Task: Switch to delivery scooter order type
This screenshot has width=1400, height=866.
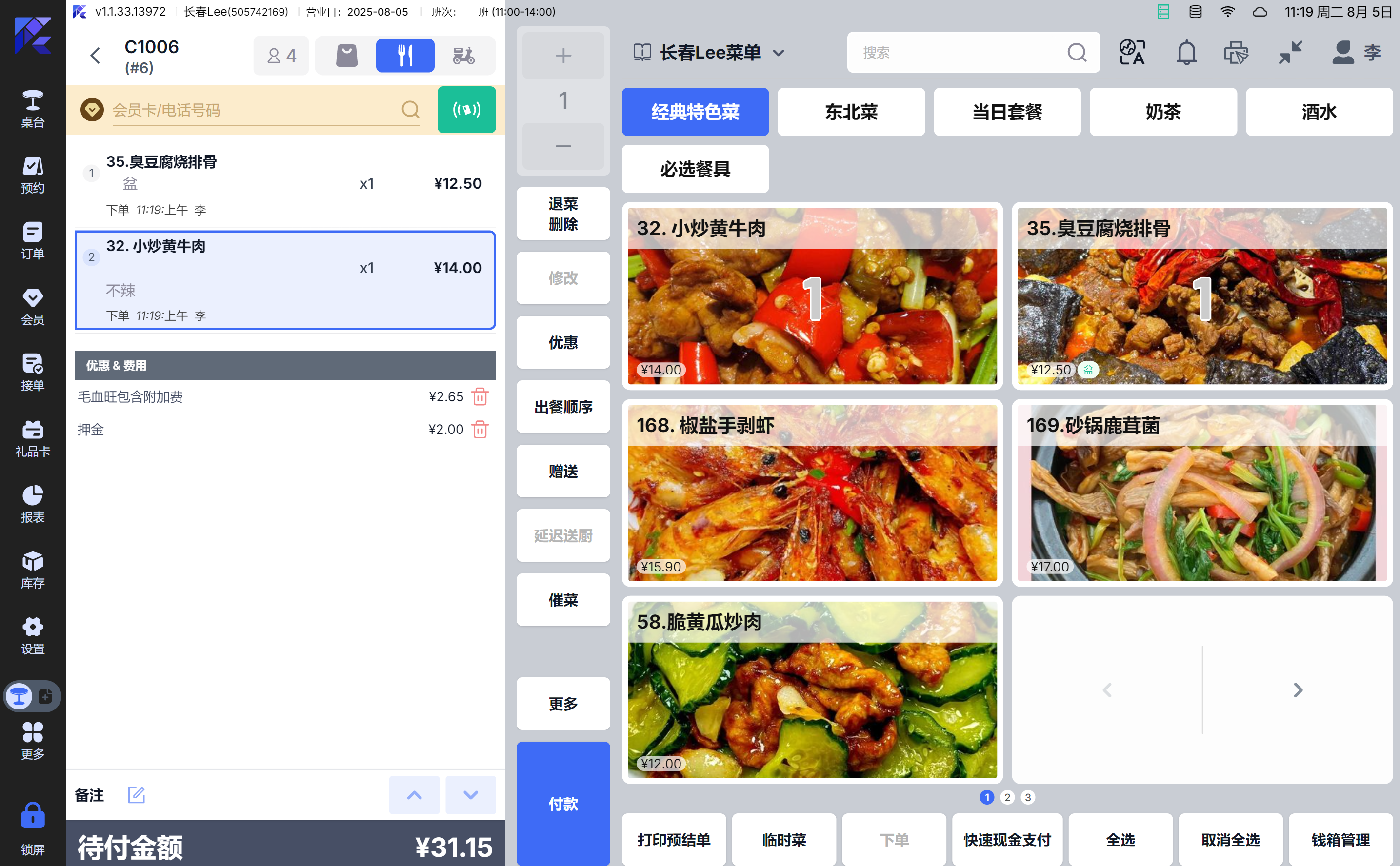Action: pos(463,56)
